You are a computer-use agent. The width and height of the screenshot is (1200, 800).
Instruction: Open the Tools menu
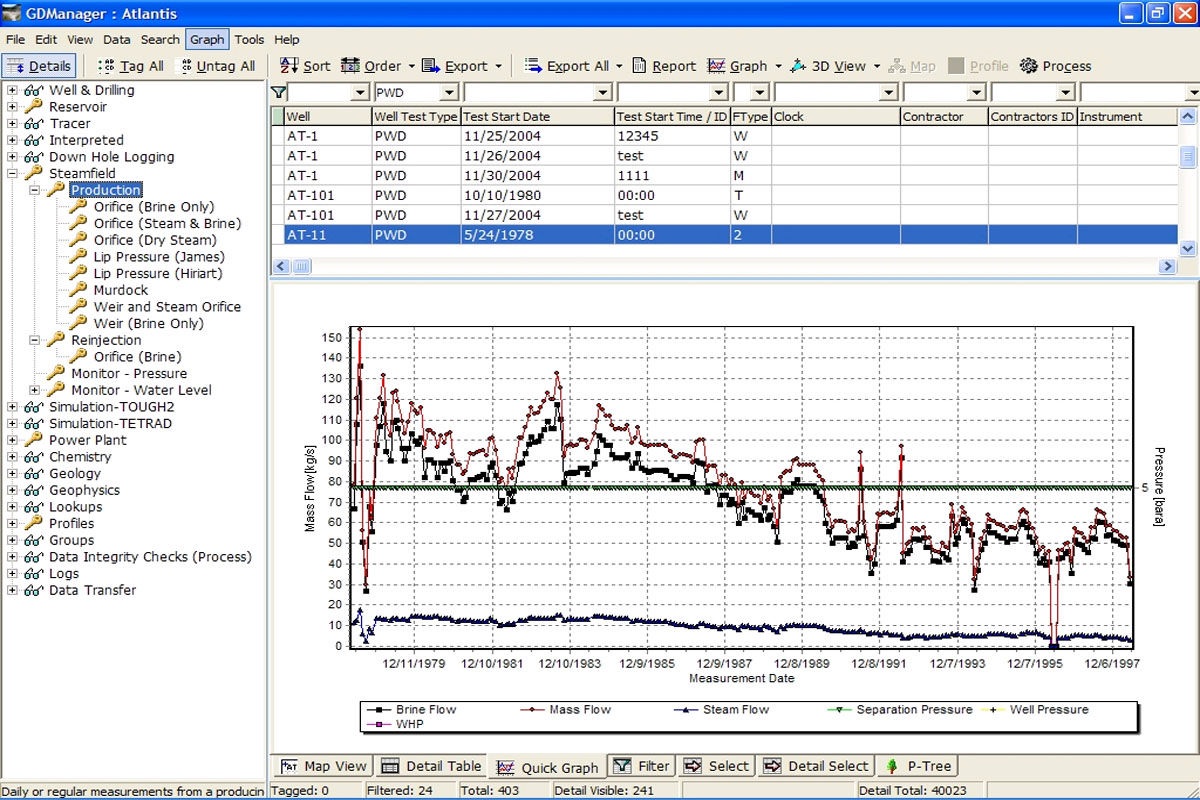[249, 39]
